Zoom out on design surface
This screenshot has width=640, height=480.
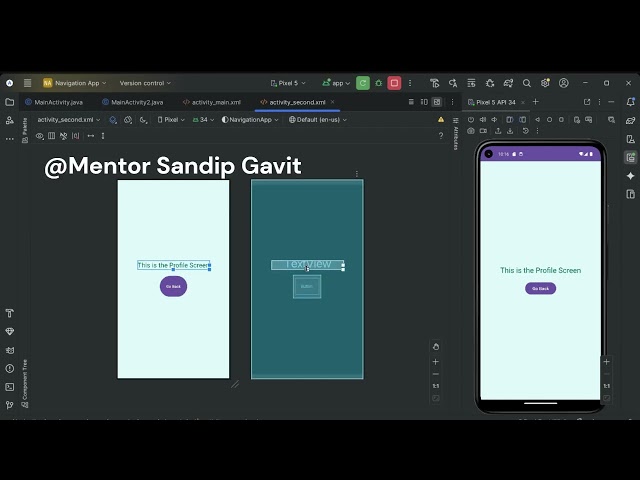point(436,374)
